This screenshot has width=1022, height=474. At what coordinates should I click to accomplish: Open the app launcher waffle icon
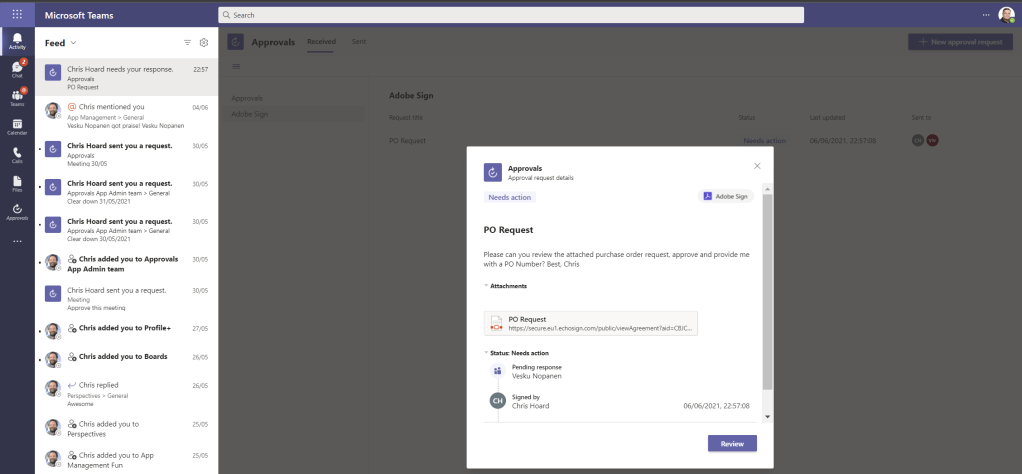coord(17,14)
